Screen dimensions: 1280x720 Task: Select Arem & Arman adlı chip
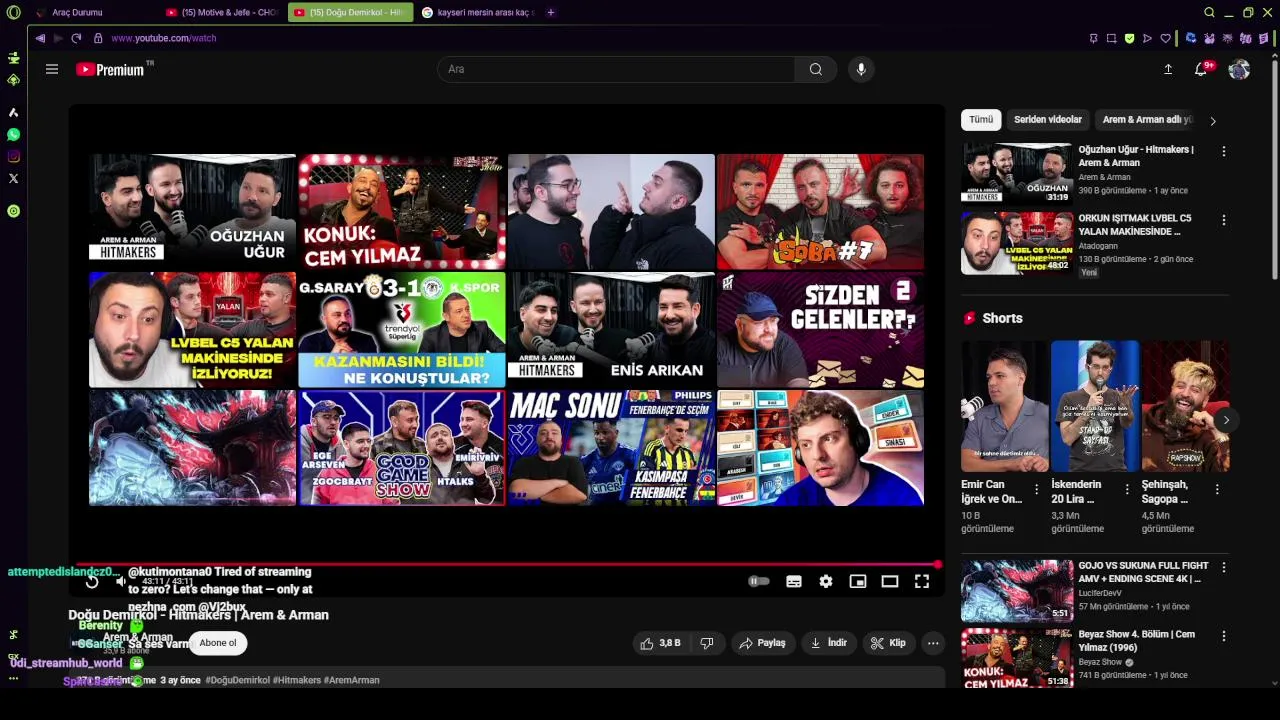pos(1147,120)
